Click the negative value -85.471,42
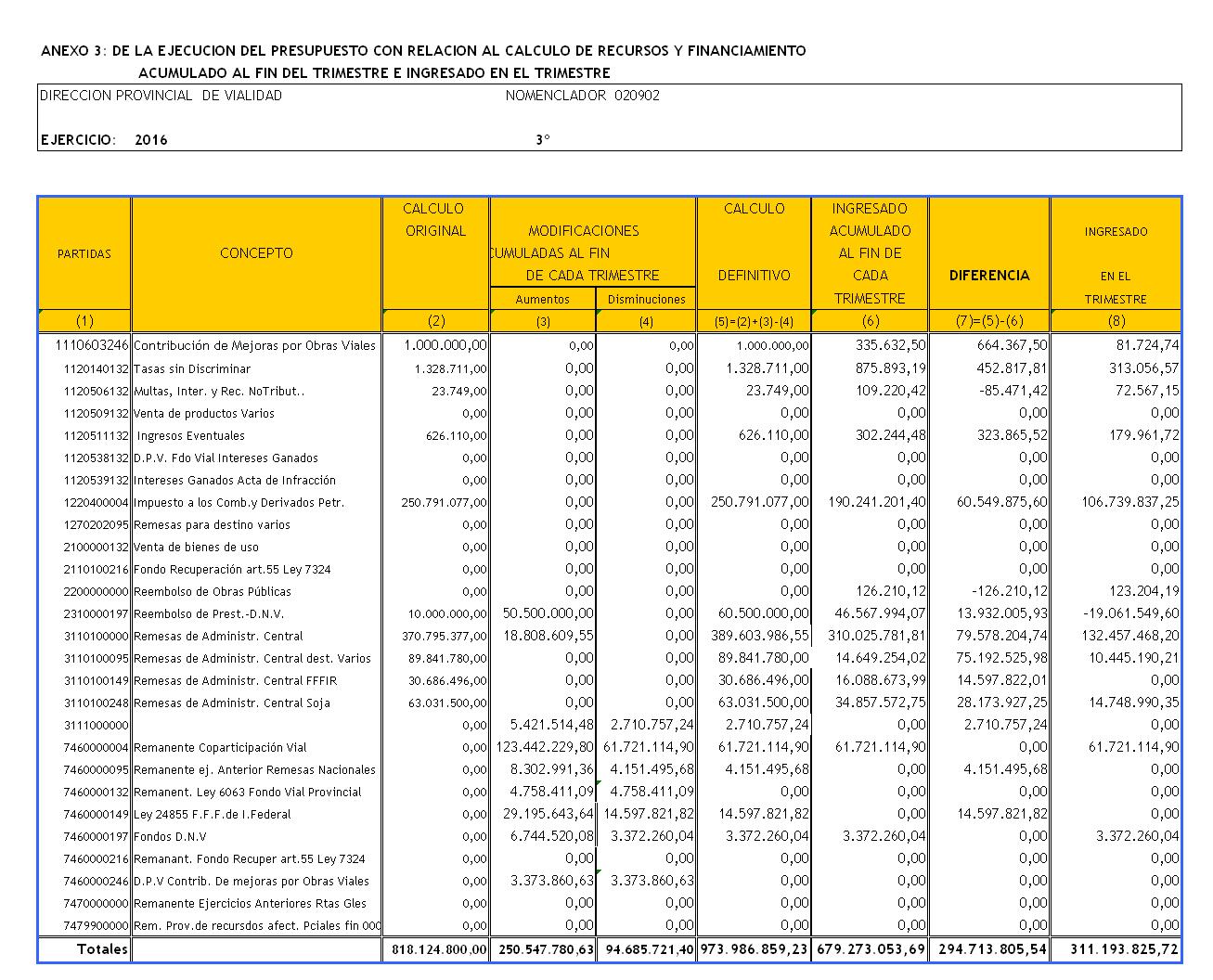The height and width of the screenshot is (980, 1213). (x=1012, y=391)
